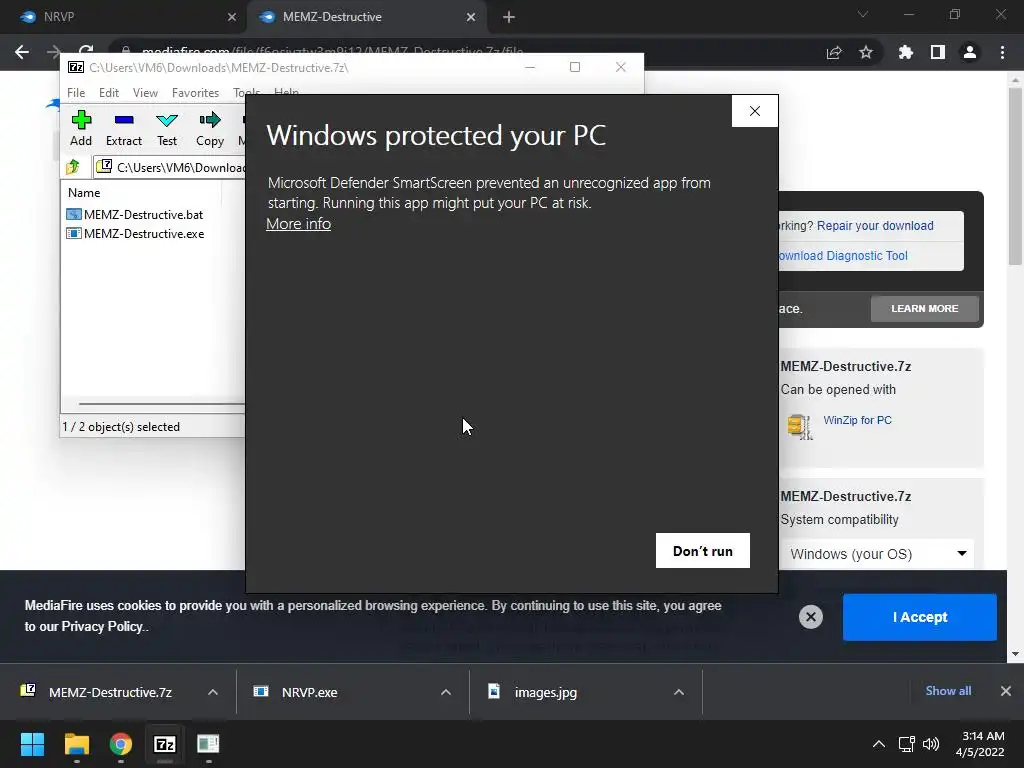Expand the Windows (your OS) dropdown
Viewport: 1024px width, 768px height.
pos(877,554)
